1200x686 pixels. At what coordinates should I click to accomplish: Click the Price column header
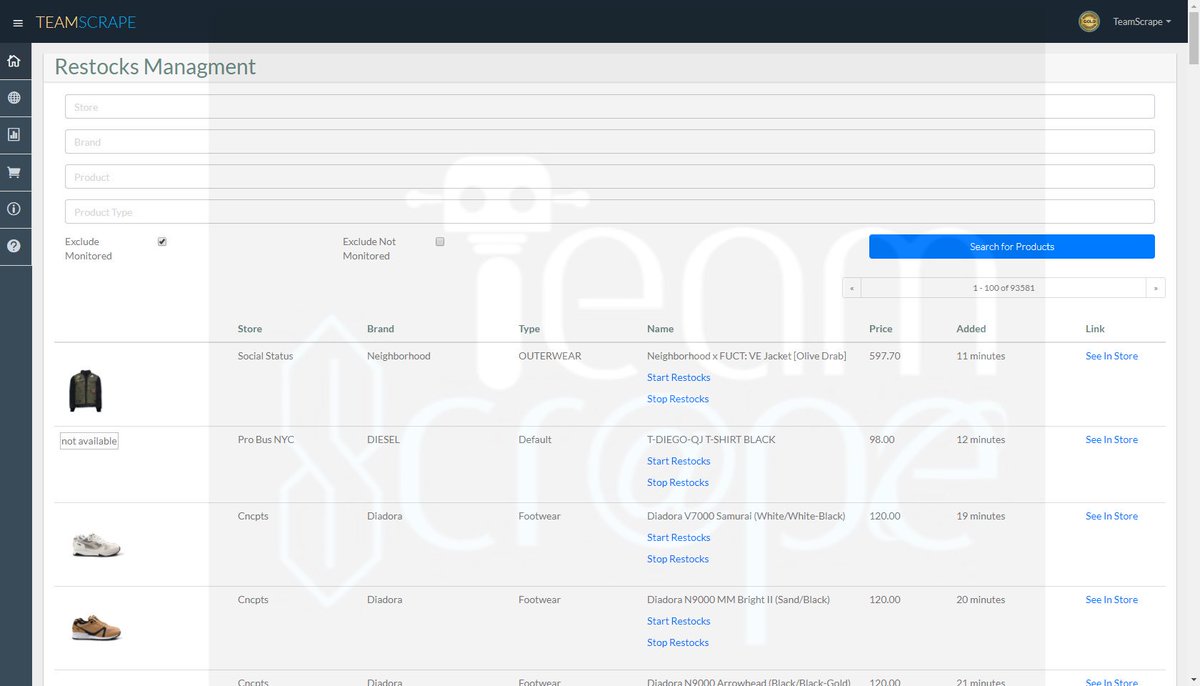881,329
